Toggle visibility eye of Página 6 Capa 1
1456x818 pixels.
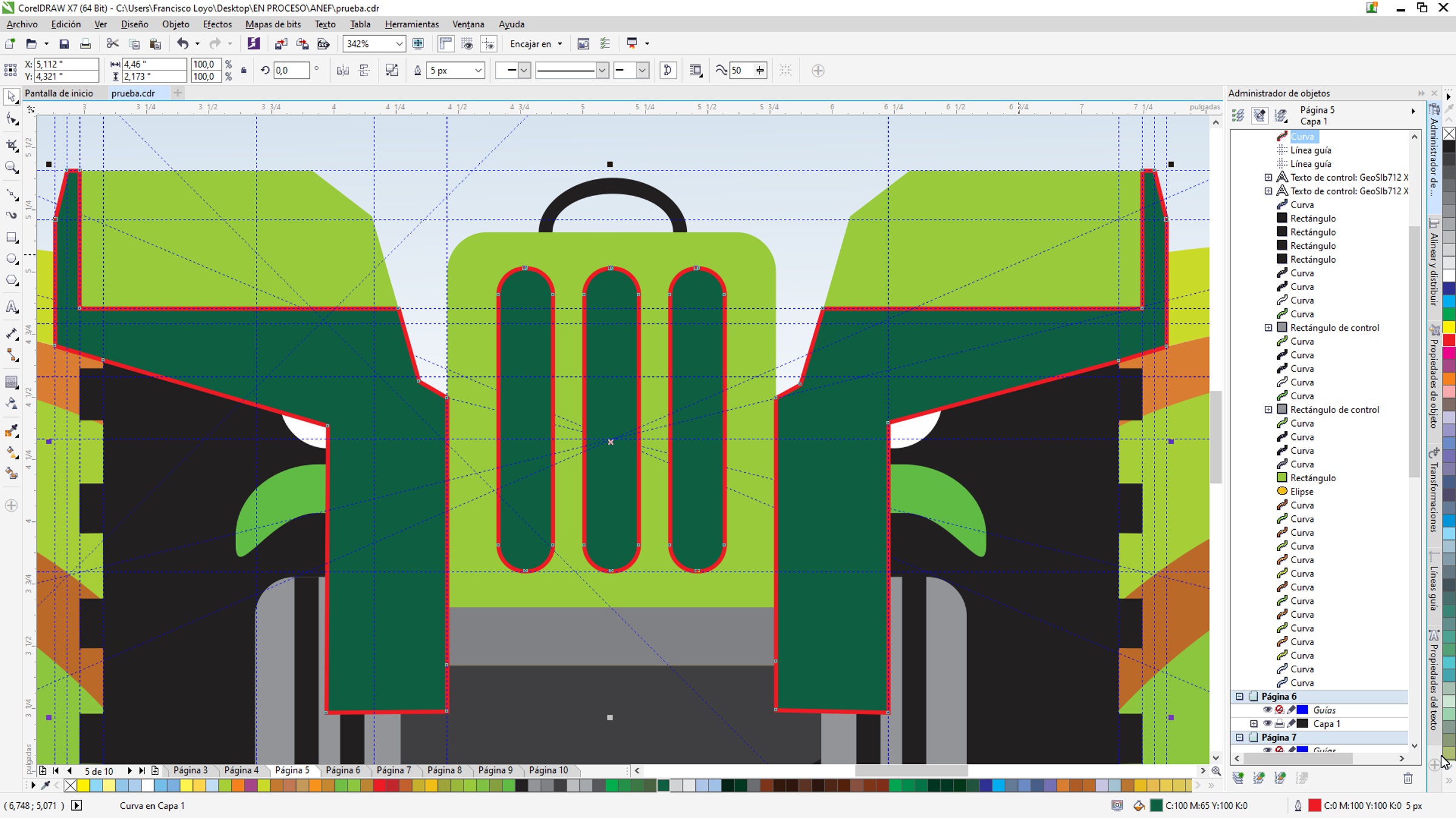1267,723
